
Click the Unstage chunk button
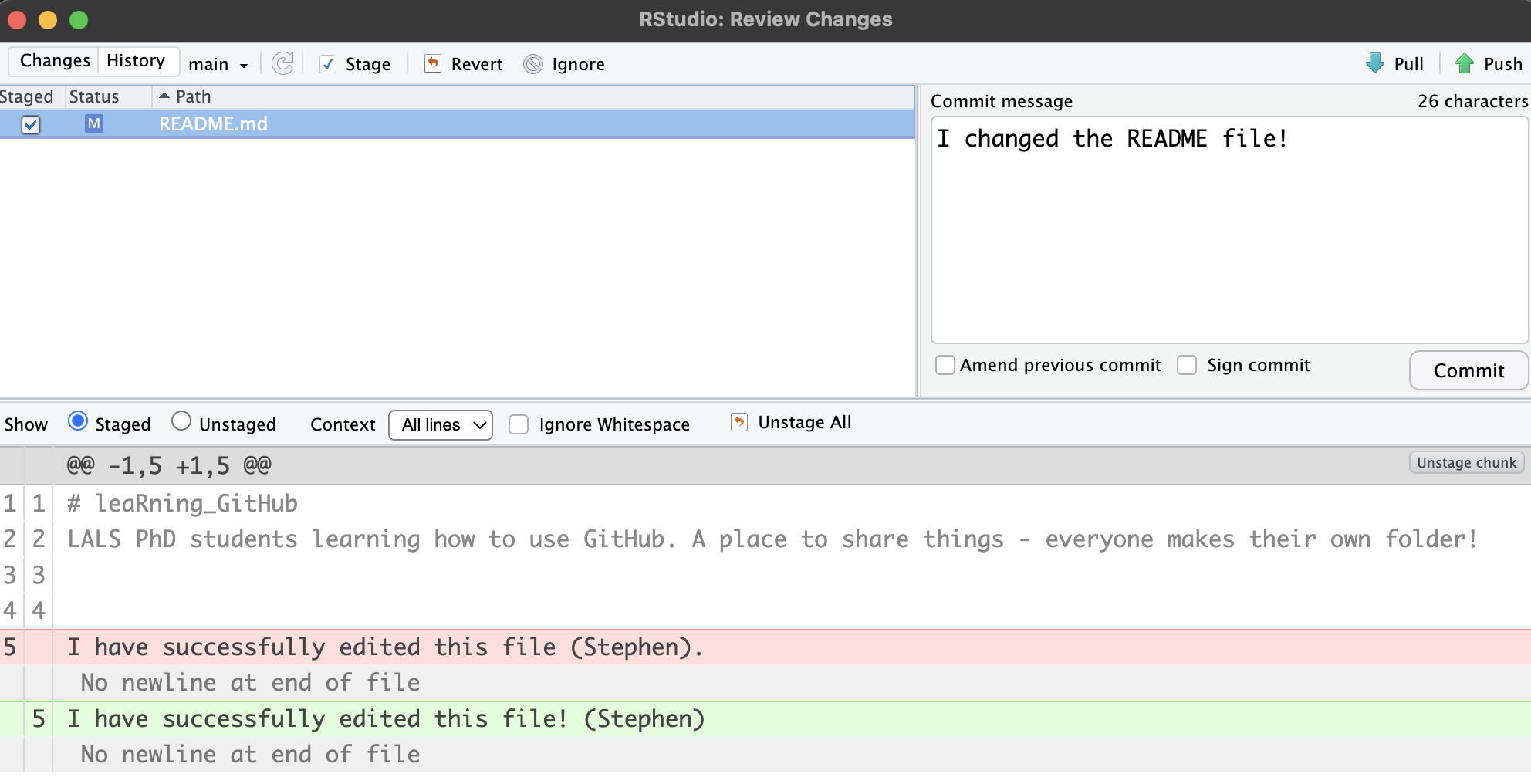pyautogui.click(x=1466, y=463)
